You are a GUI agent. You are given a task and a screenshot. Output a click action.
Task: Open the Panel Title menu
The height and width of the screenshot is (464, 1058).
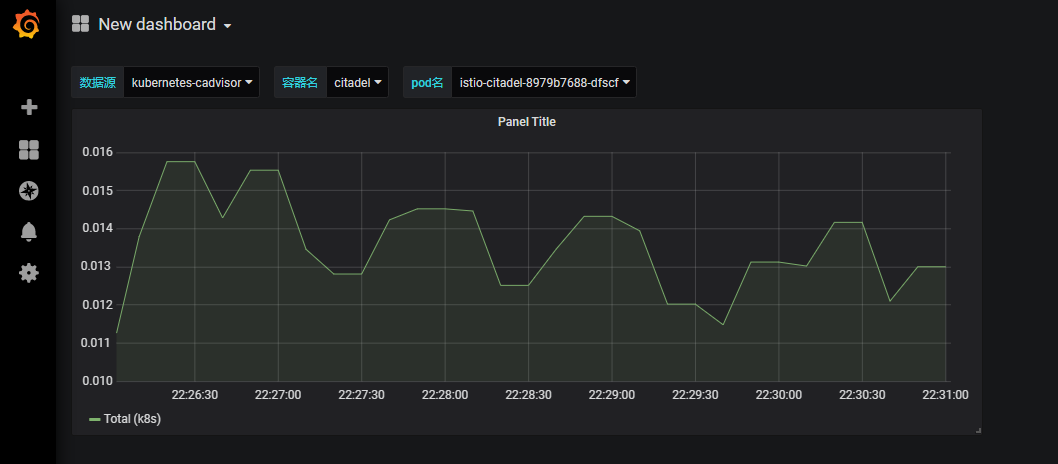[x=526, y=122]
